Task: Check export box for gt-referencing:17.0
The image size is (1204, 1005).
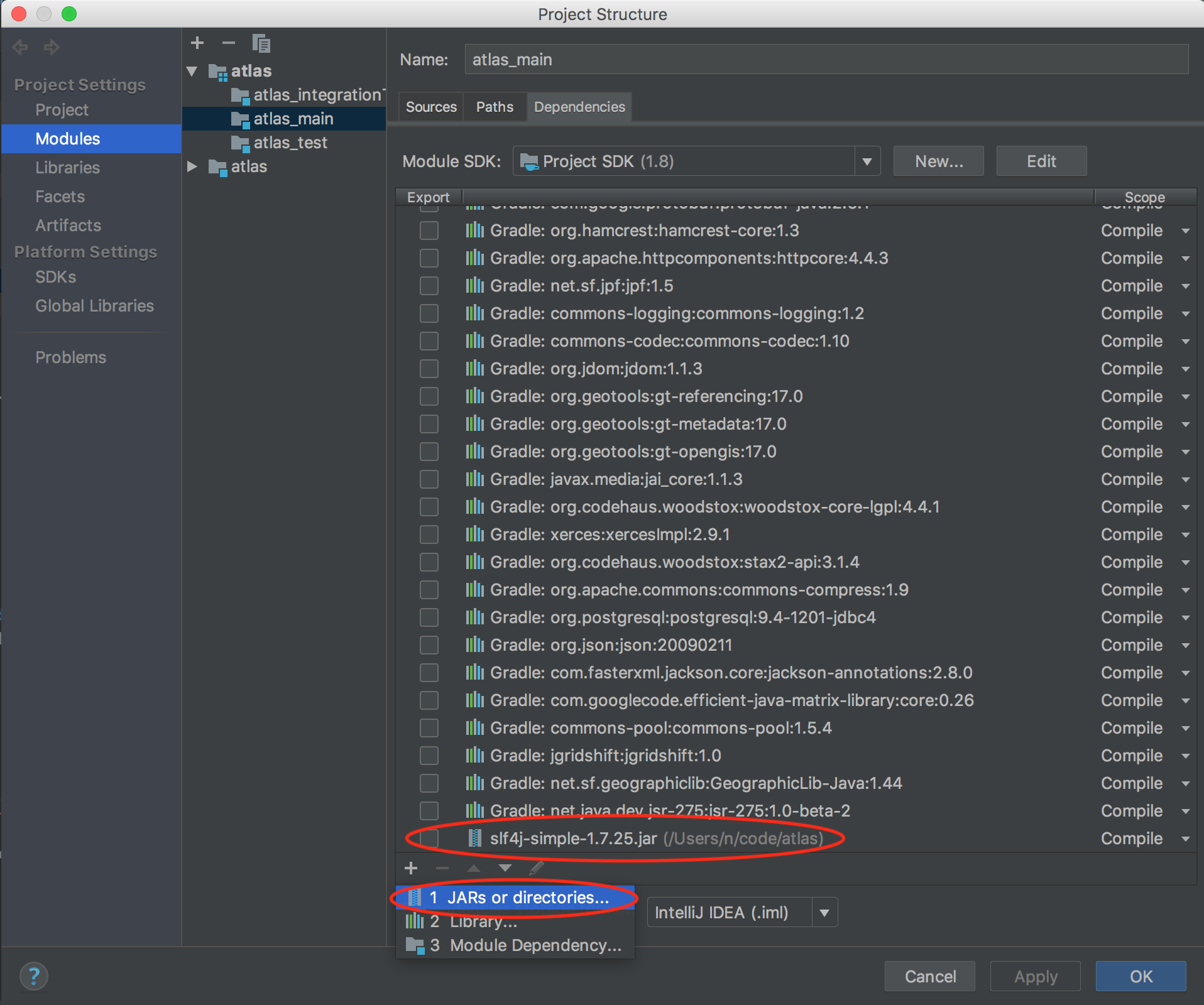Action: [429, 396]
